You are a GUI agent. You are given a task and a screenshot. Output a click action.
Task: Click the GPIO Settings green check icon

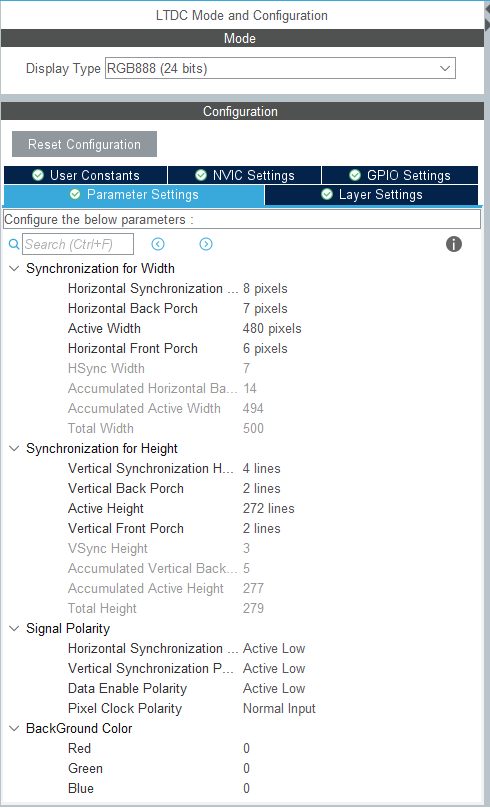pyautogui.click(x=355, y=175)
